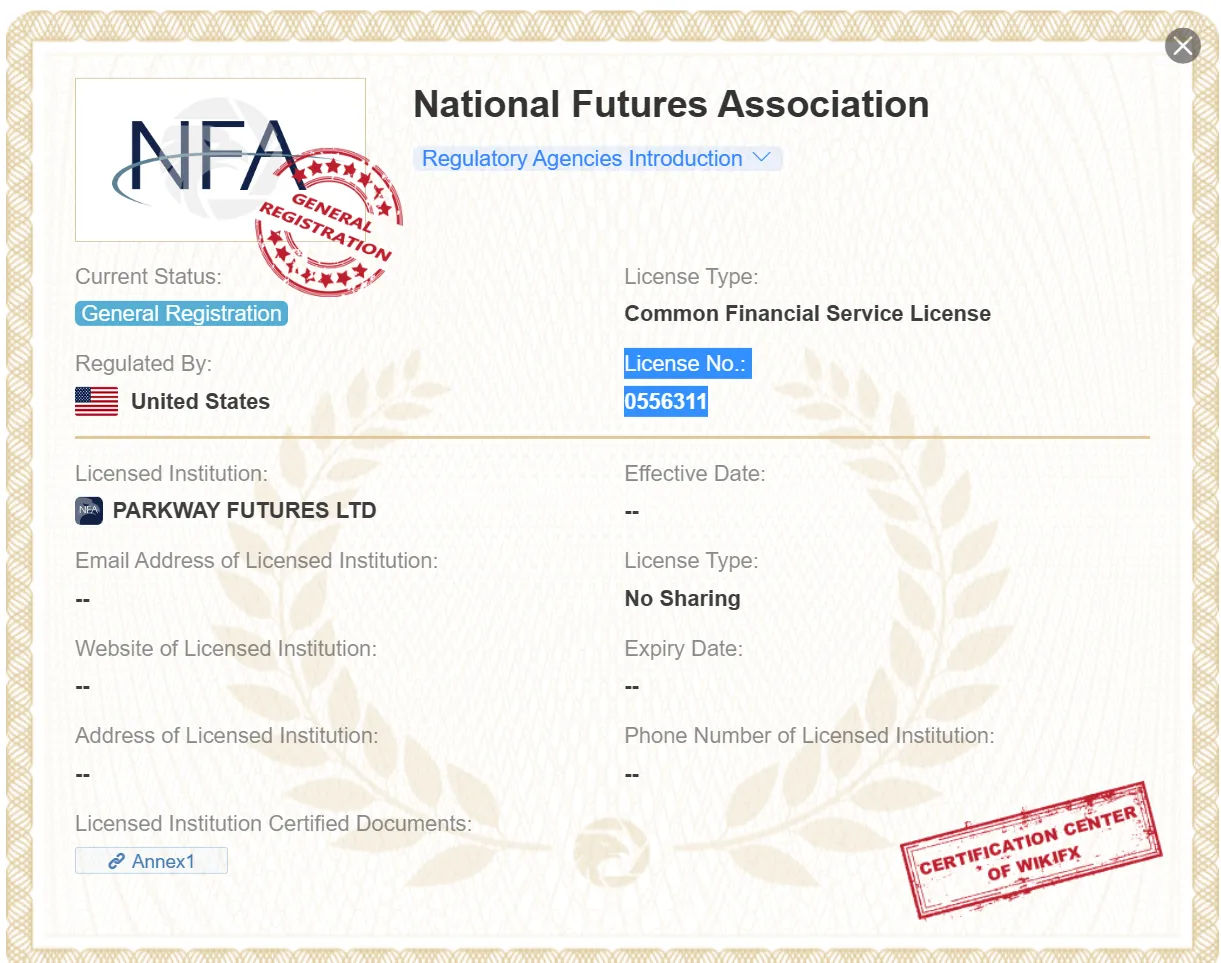Screen dimensions: 1221x963
Task: Open the Annex1 certified document link
Action: coord(151,861)
